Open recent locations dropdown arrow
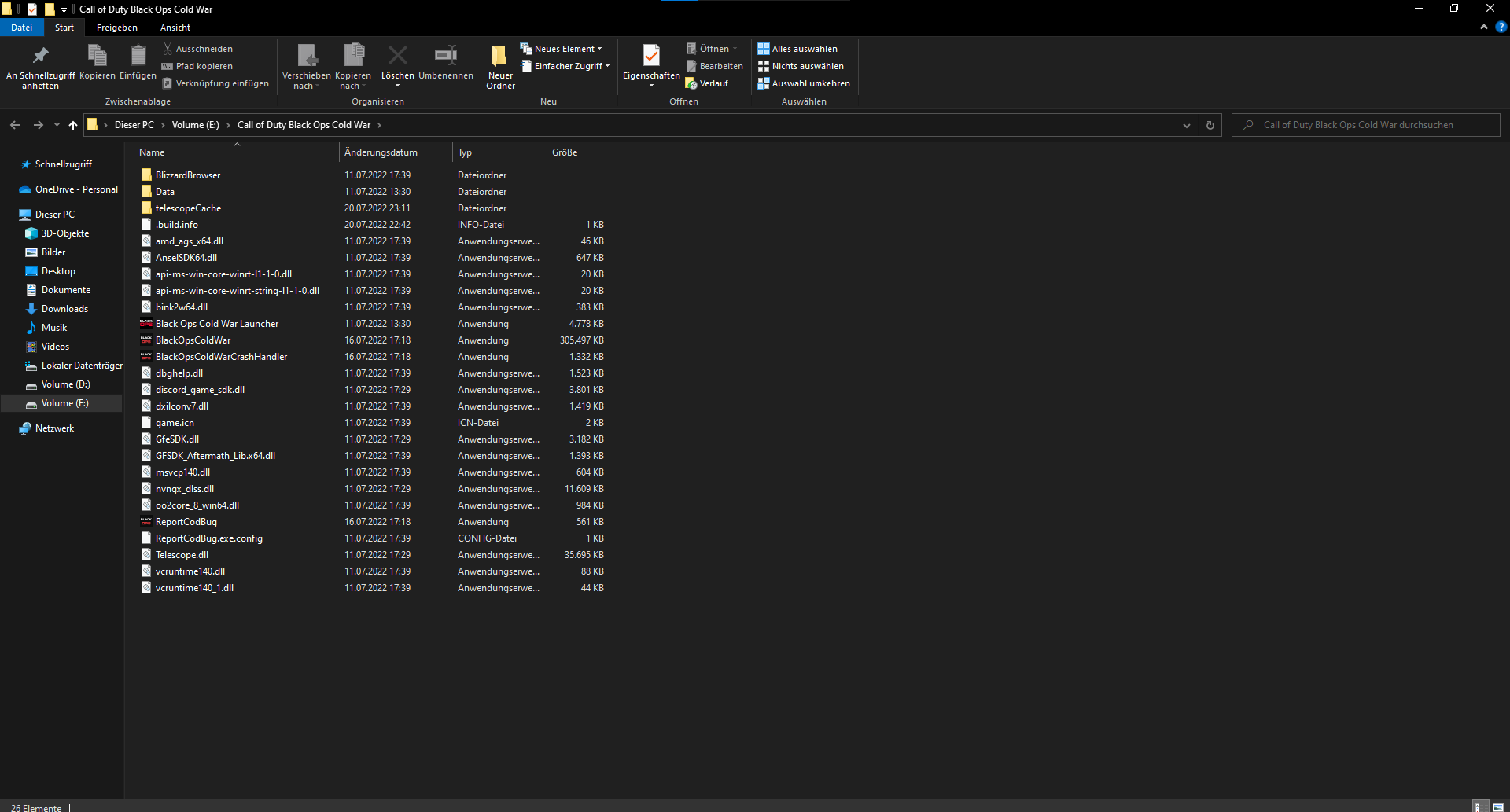The image size is (1510, 812). 57,125
